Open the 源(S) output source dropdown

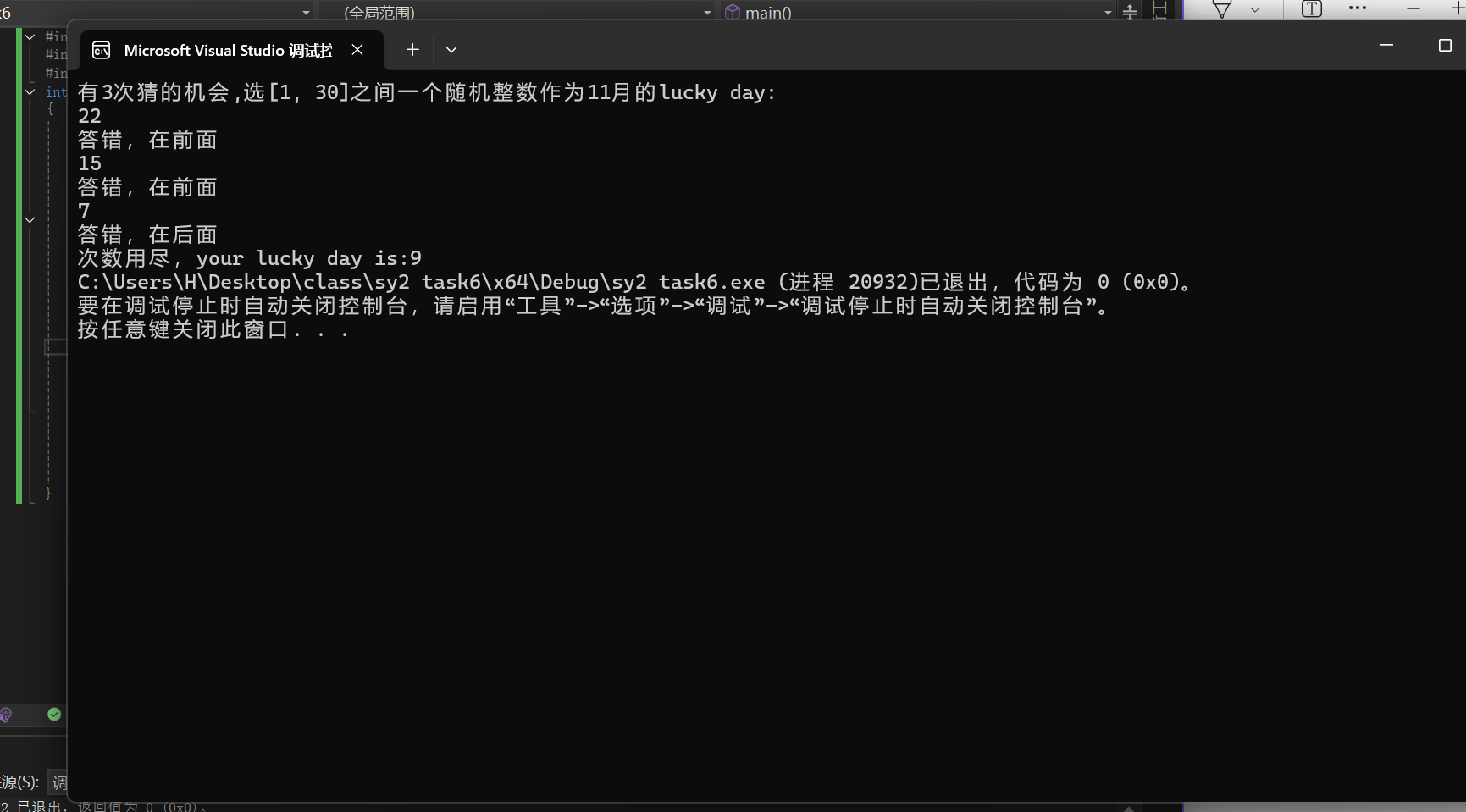coord(58,782)
